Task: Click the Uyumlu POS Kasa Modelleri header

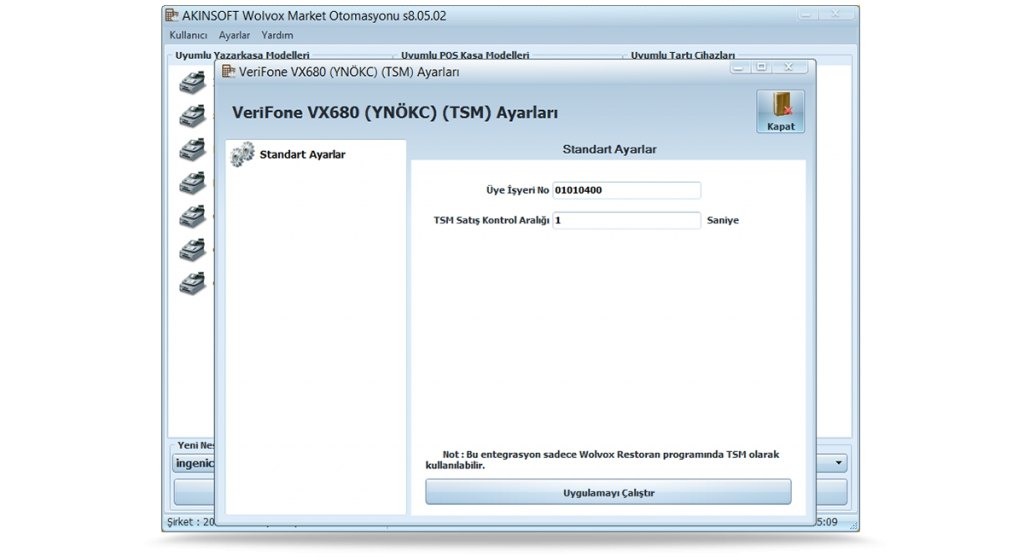Action: [465, 56]
